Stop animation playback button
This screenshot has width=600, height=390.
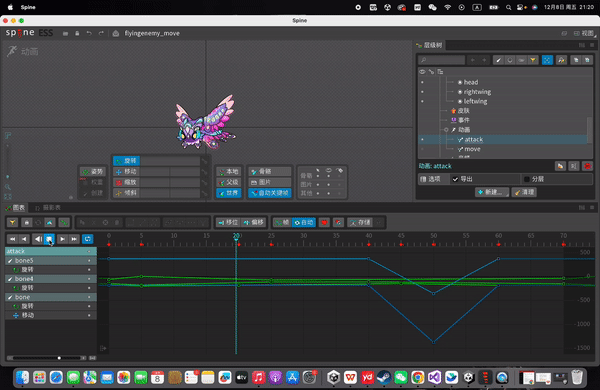click(x=49, y=239)
